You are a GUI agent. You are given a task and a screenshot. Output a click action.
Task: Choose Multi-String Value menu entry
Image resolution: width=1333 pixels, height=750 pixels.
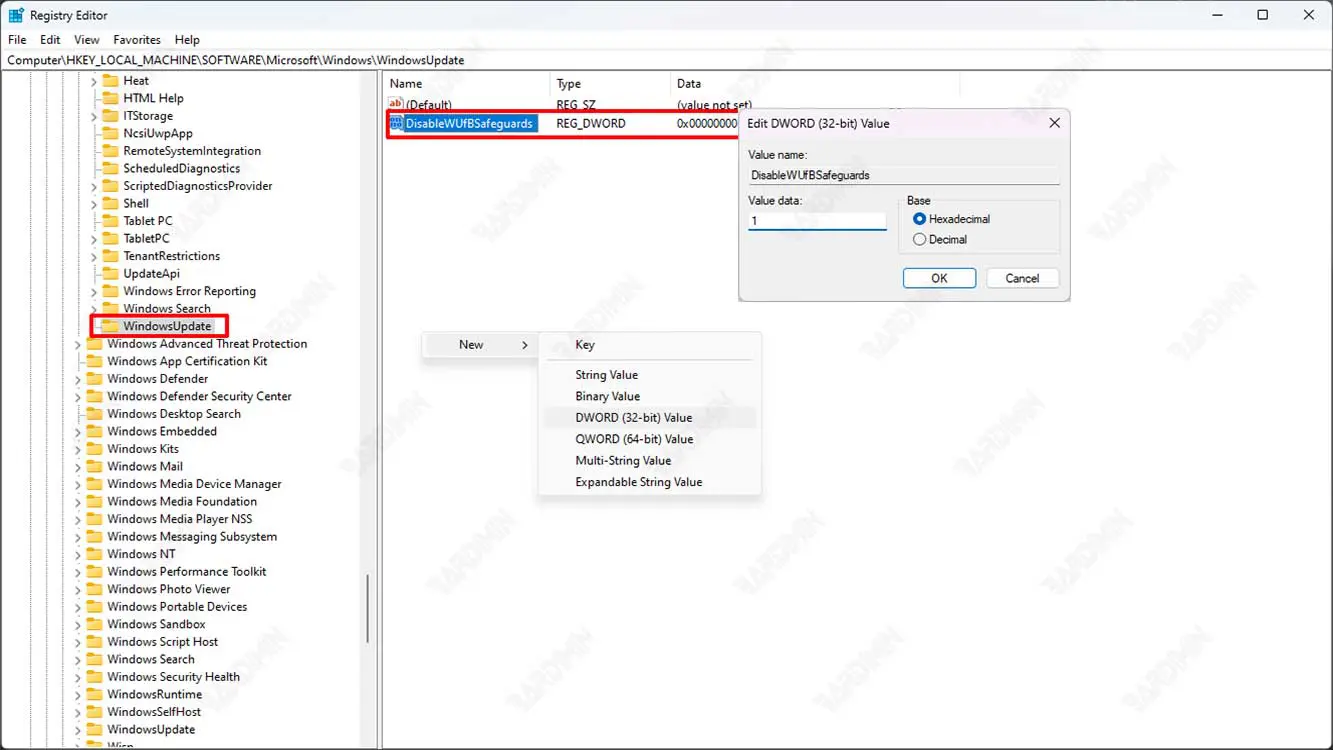pos(649,461)
